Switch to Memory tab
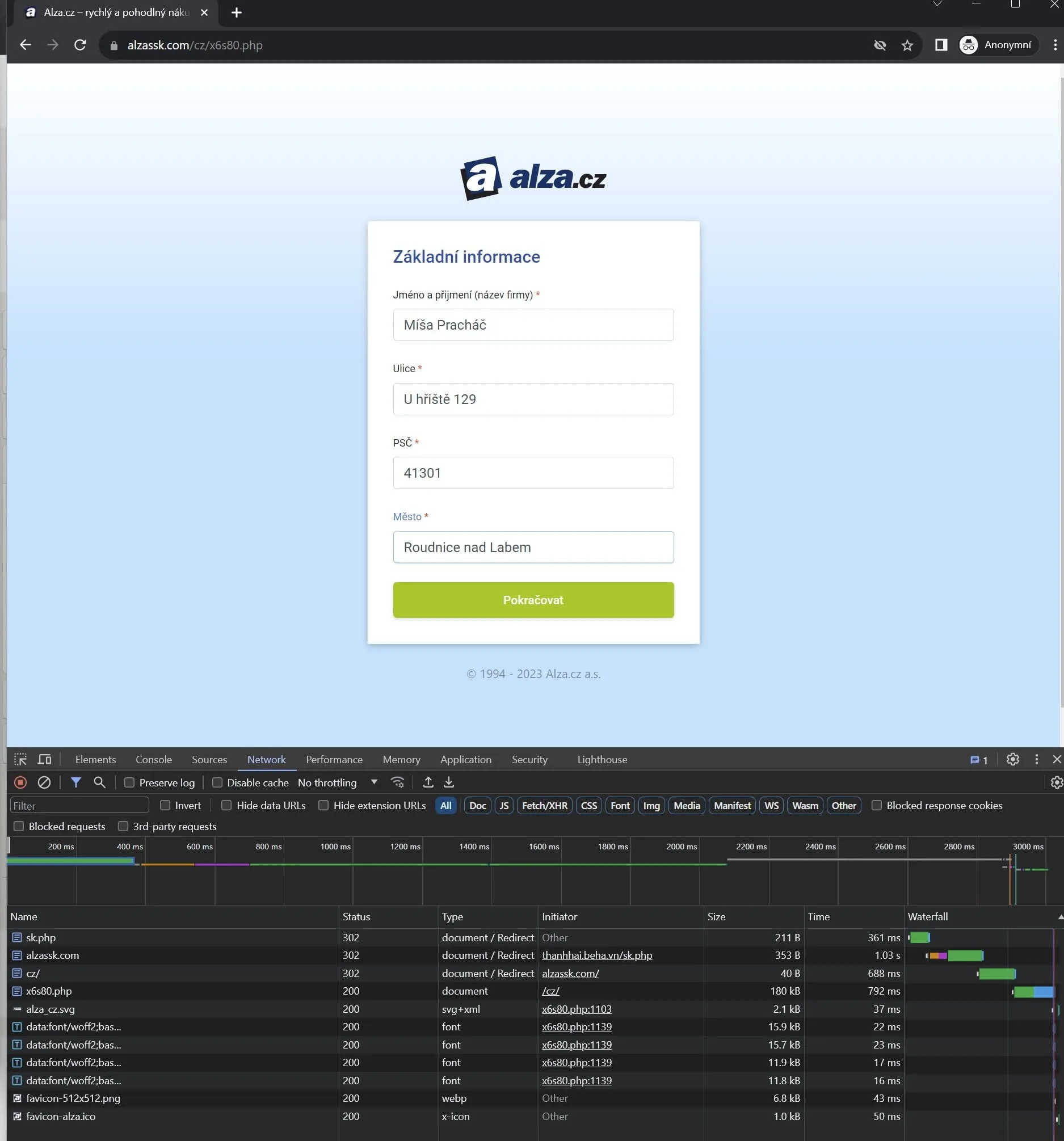 pos(401,759)
